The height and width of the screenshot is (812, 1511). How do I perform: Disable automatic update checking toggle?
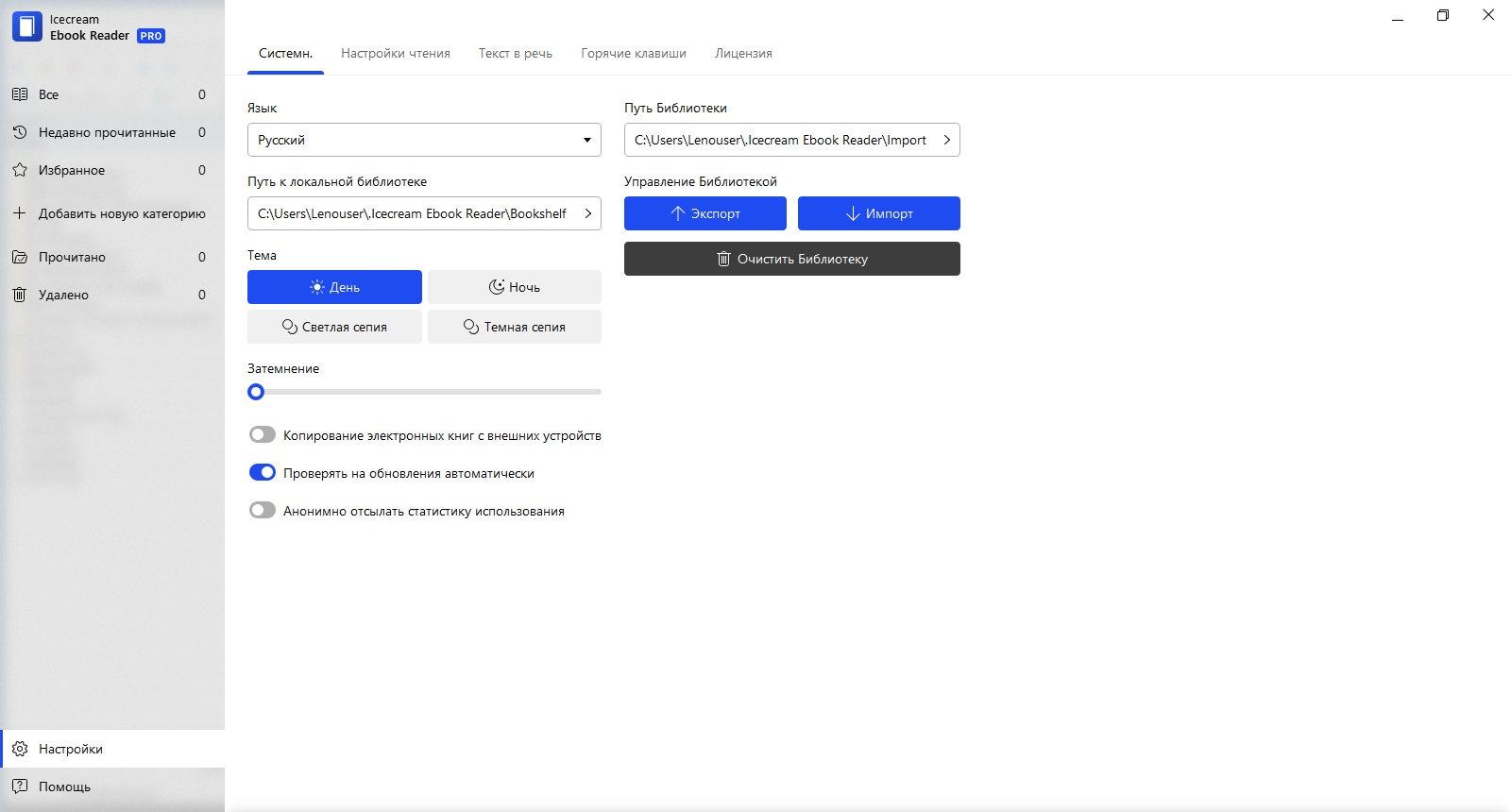pos(262,473)
